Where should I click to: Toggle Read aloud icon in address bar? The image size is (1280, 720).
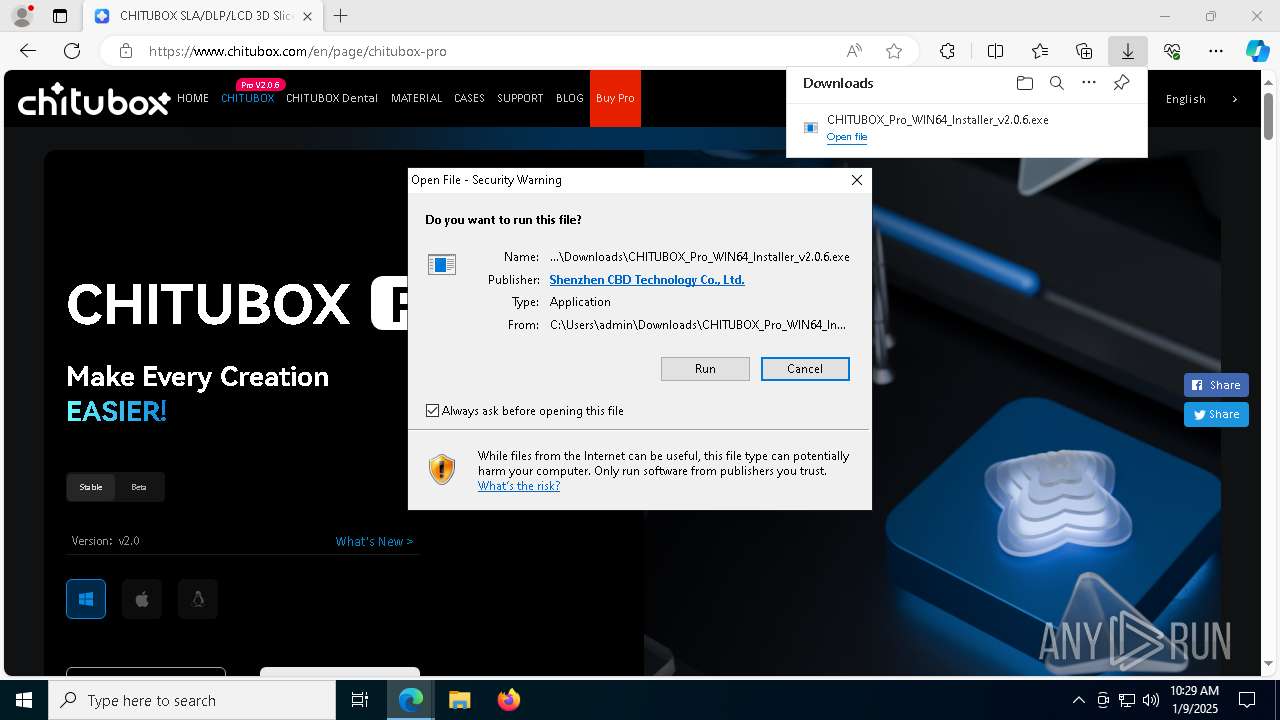point(854,51)
